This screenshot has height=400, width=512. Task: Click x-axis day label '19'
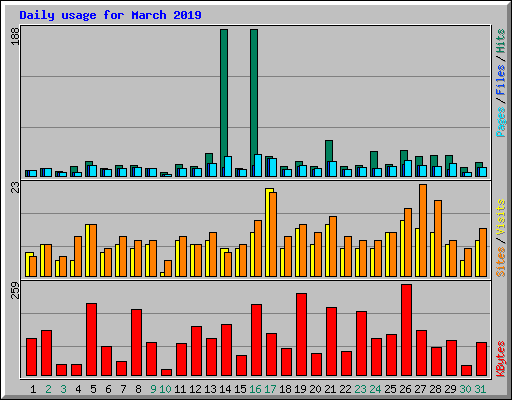[300, 389]
